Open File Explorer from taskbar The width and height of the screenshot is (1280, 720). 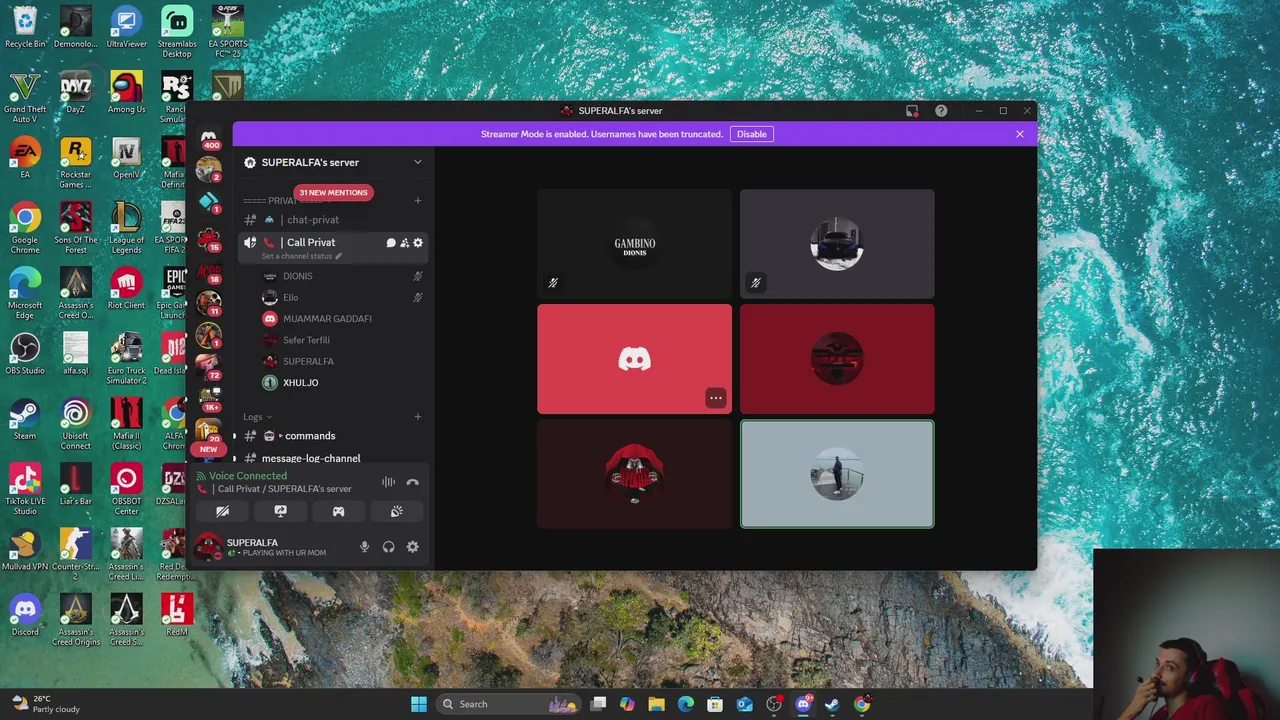656,704
